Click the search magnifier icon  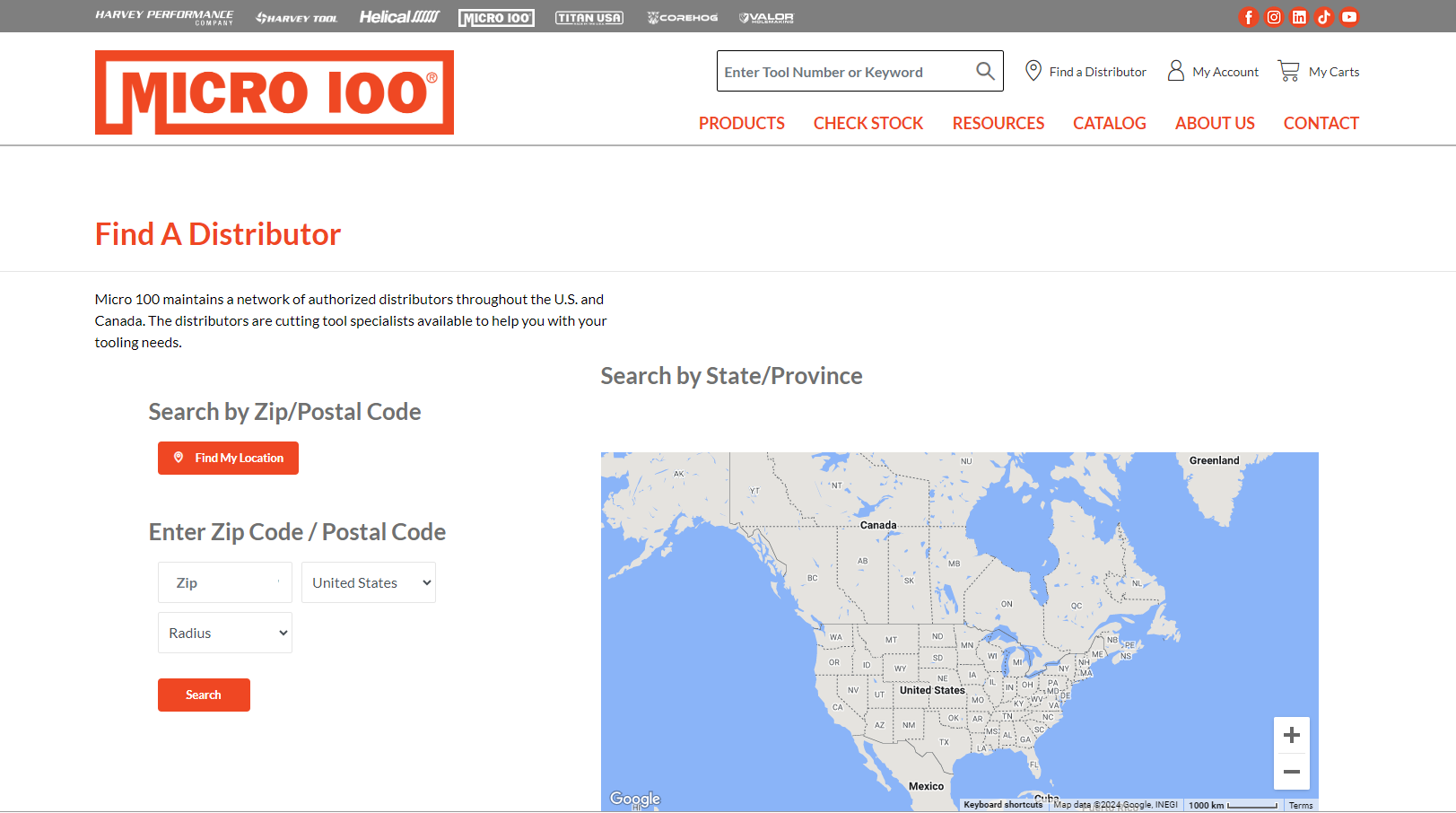[x=985, y=71]
